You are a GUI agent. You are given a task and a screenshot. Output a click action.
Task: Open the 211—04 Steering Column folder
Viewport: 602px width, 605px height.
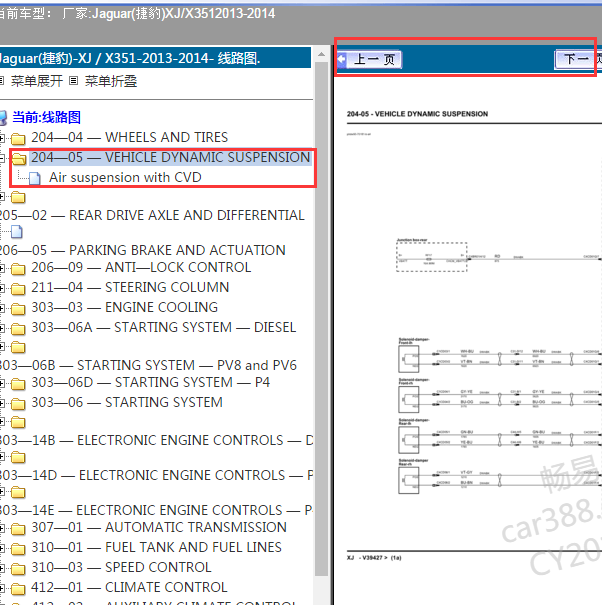[x=130, y=287]
